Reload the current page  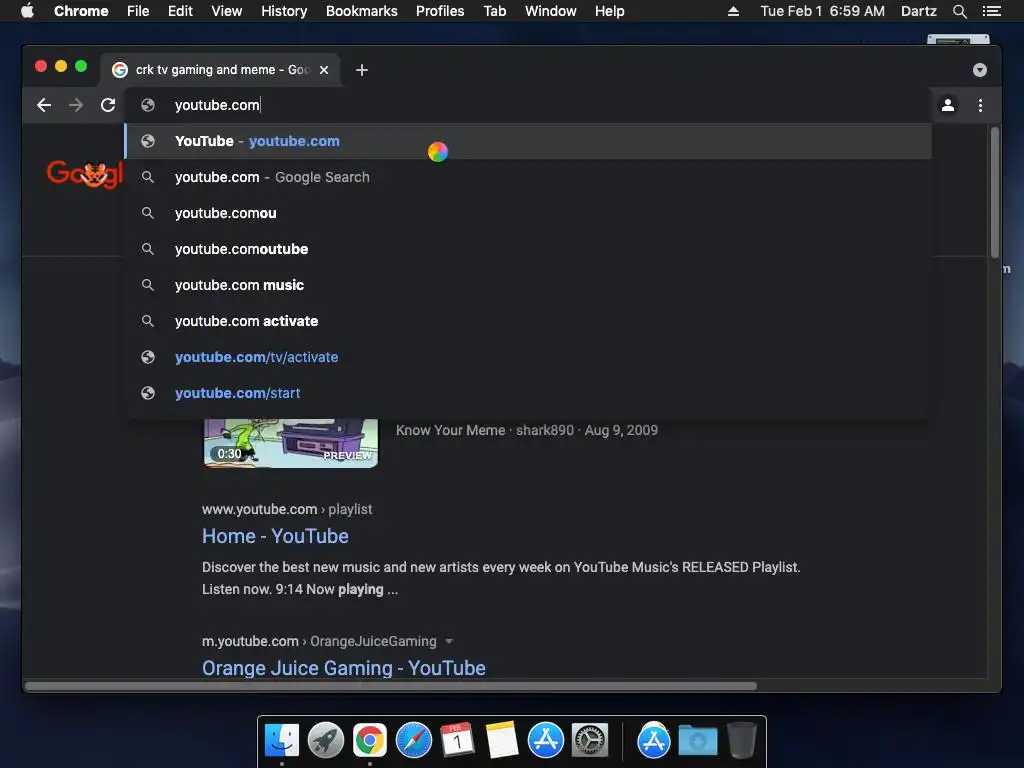[x=108, y=105]
